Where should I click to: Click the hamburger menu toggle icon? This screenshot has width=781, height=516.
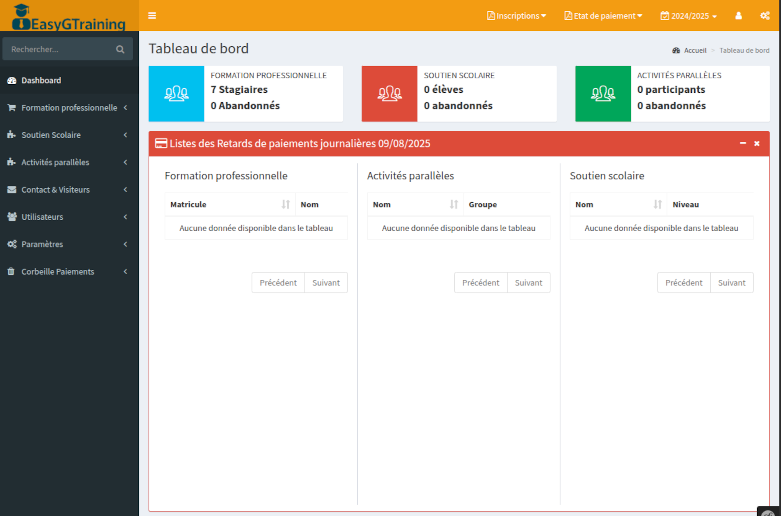point(152,16)
